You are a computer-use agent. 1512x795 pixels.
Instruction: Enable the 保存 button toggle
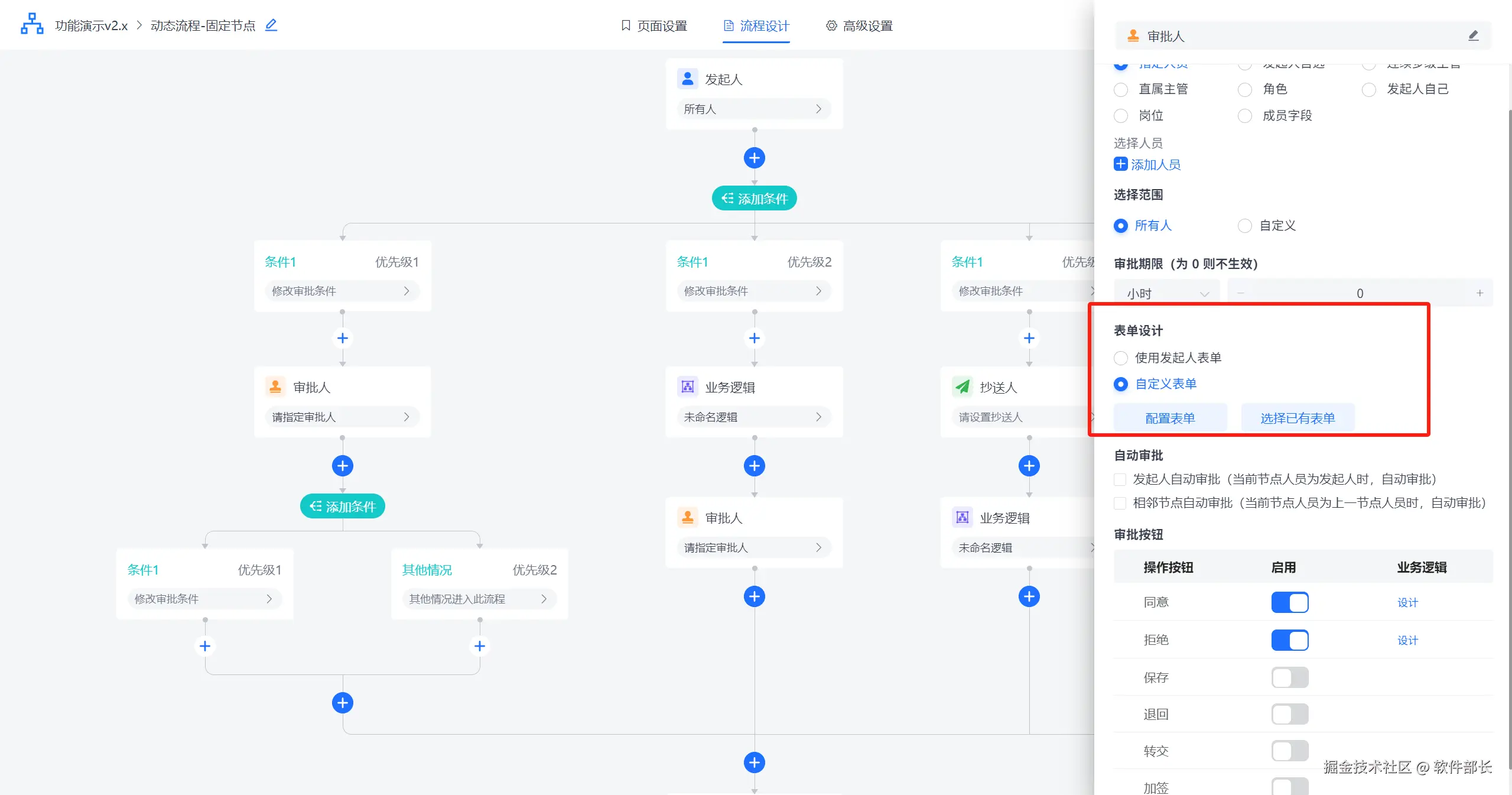pyautogui.click(x=1289, y=677)
